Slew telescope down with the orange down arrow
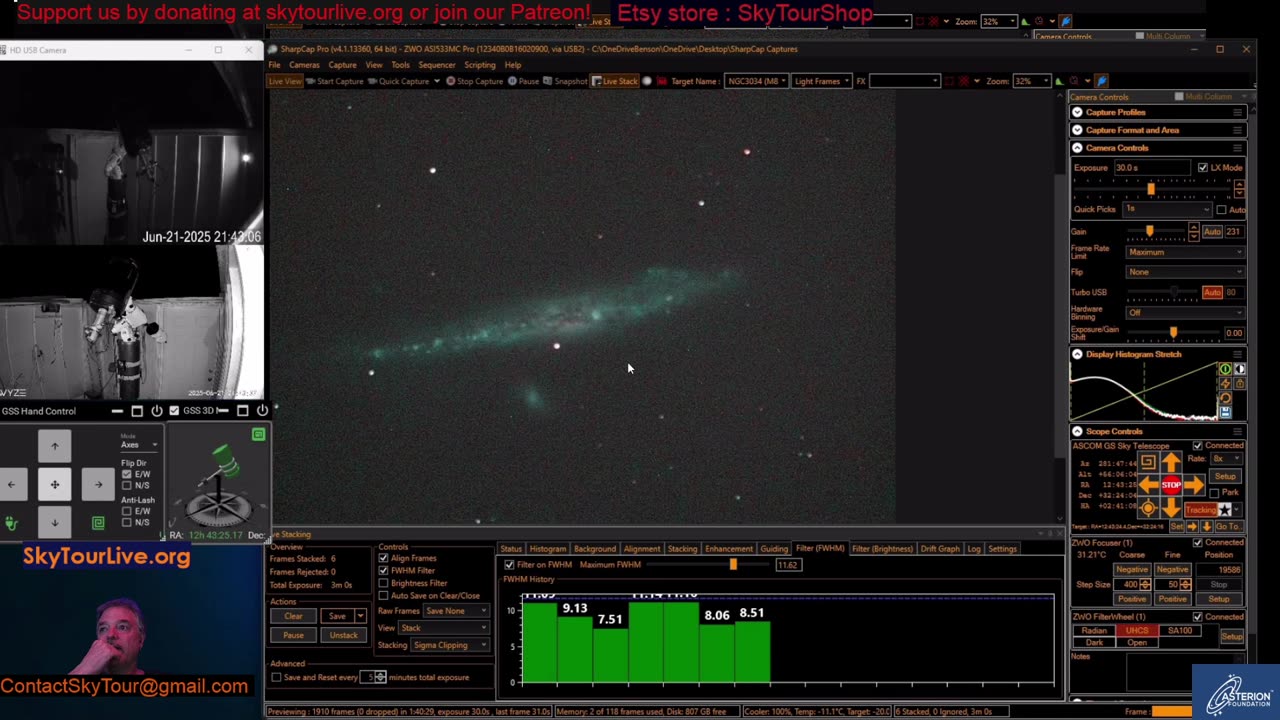The height and width of the screenshot is (720, 1280). coord(1171,507)
